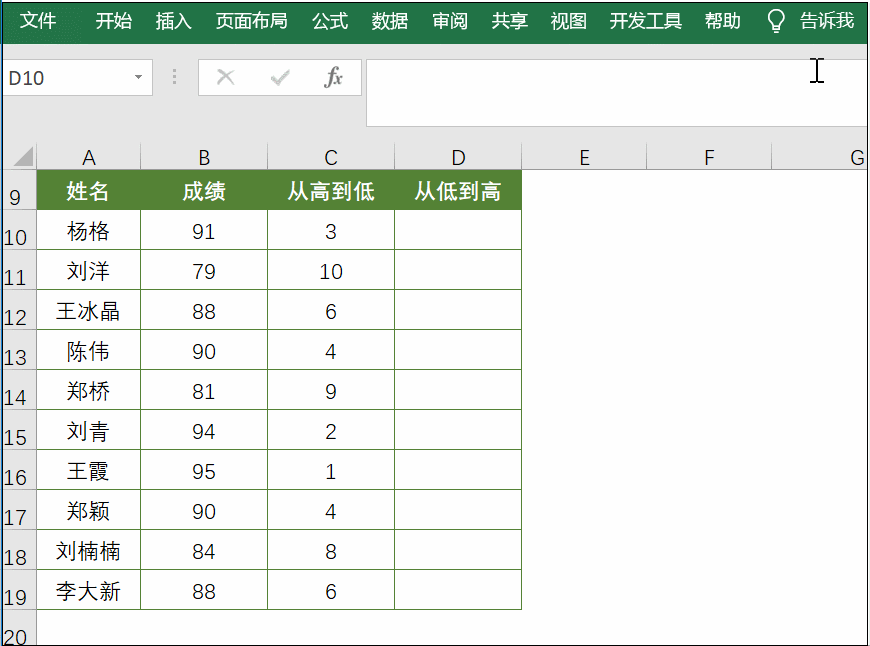
Task: Select column A header
Action: (89, 157)
